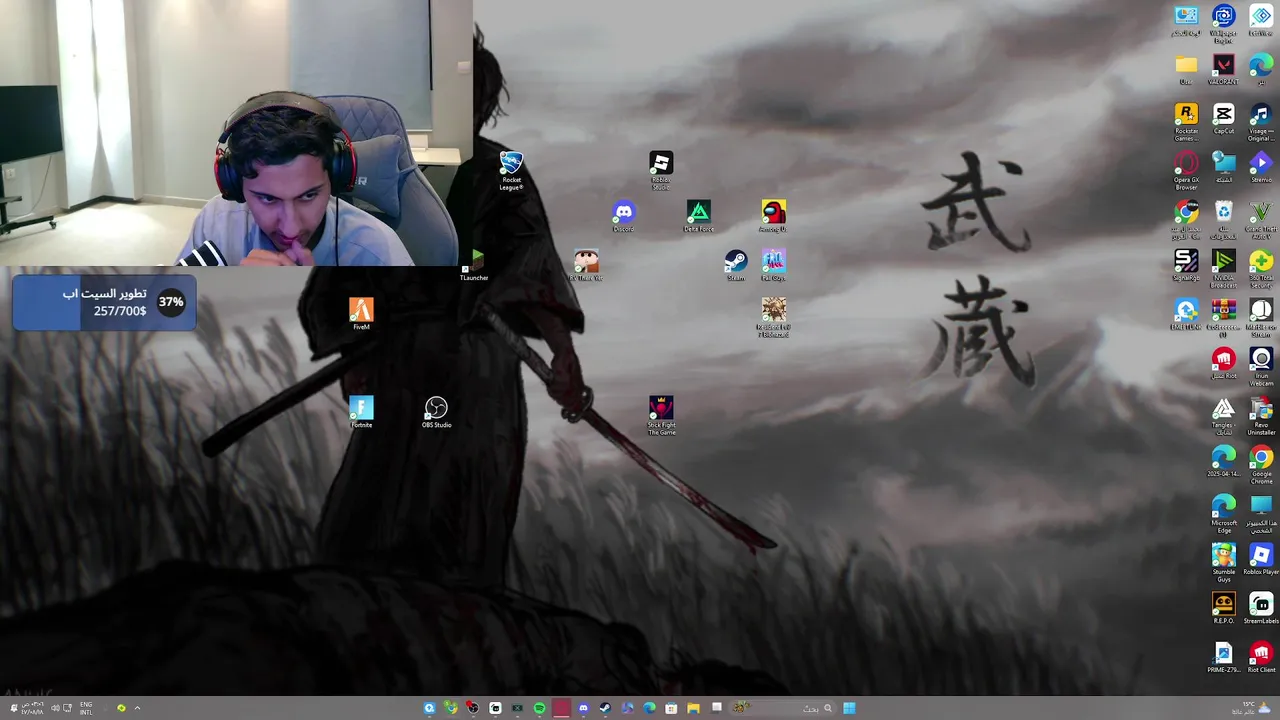This screenshot has height=720, width=1280.
Task: Open Discord from the taskbar
Action: click(583, 708)
